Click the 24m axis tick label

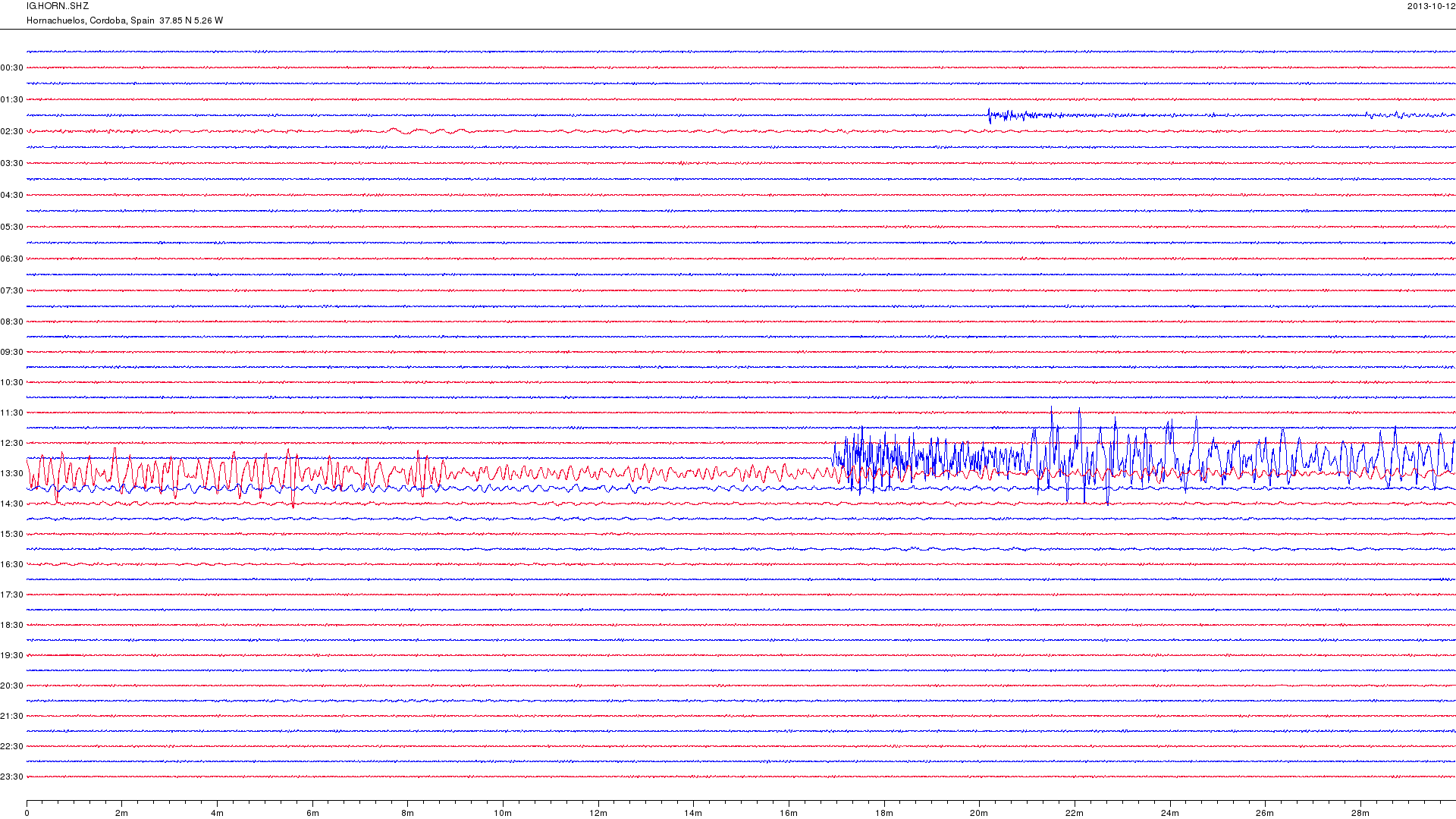[x=1170, y=813]
